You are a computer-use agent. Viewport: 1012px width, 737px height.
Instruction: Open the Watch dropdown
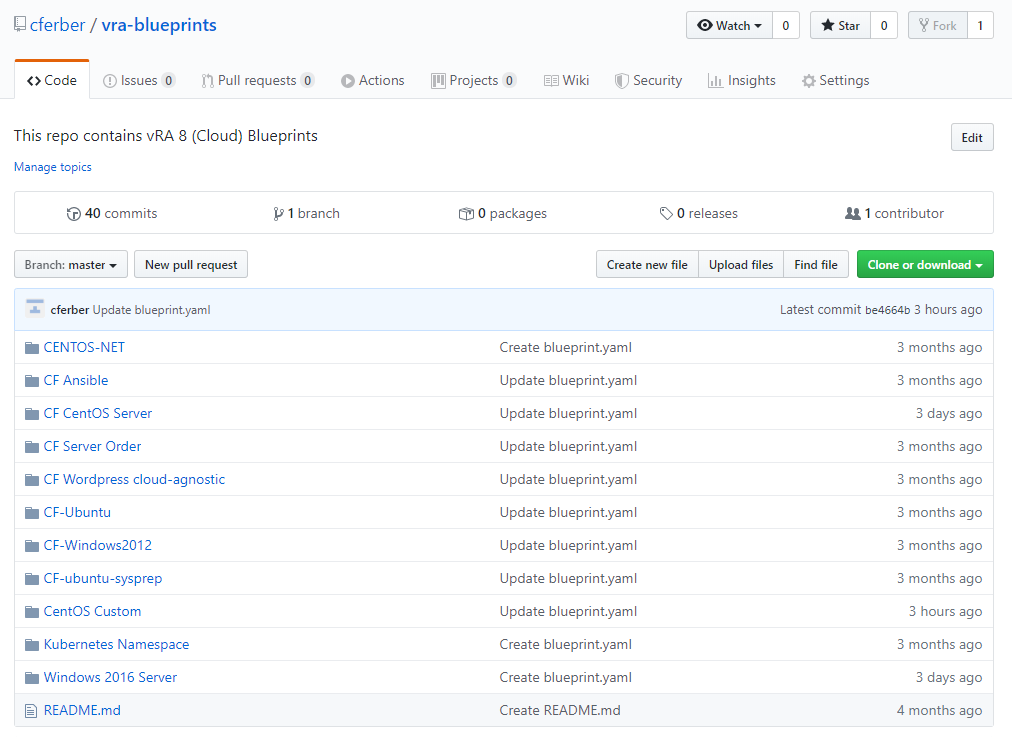(x=729, y=26)
